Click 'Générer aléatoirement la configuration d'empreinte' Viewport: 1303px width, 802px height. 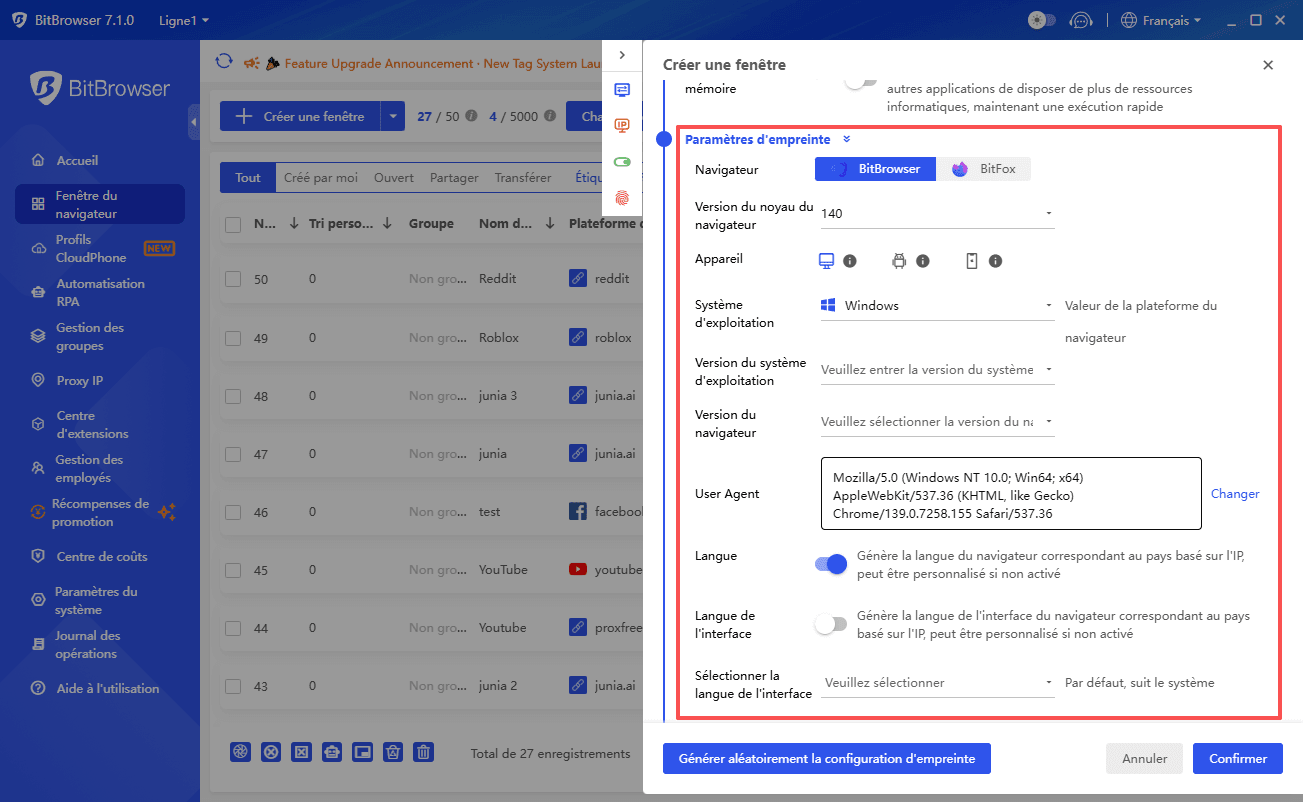point(826,758)
